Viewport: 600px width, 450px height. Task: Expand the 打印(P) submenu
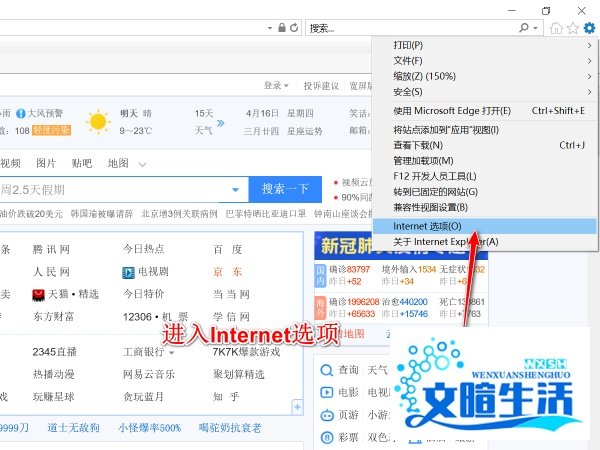click(589, 45)
